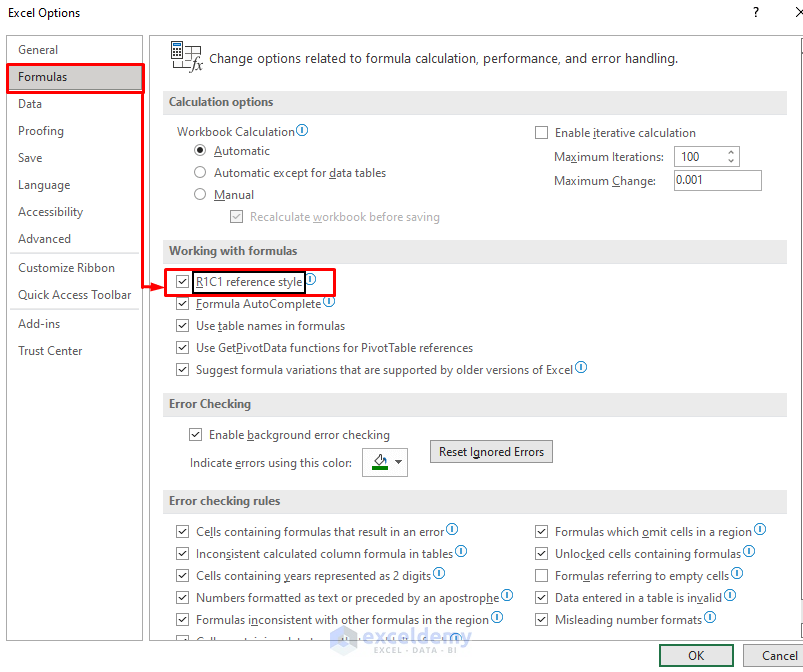Increase Maximum Iterations with up arrow
This screenshot has width=803, height=672.
tap(731, 152)
